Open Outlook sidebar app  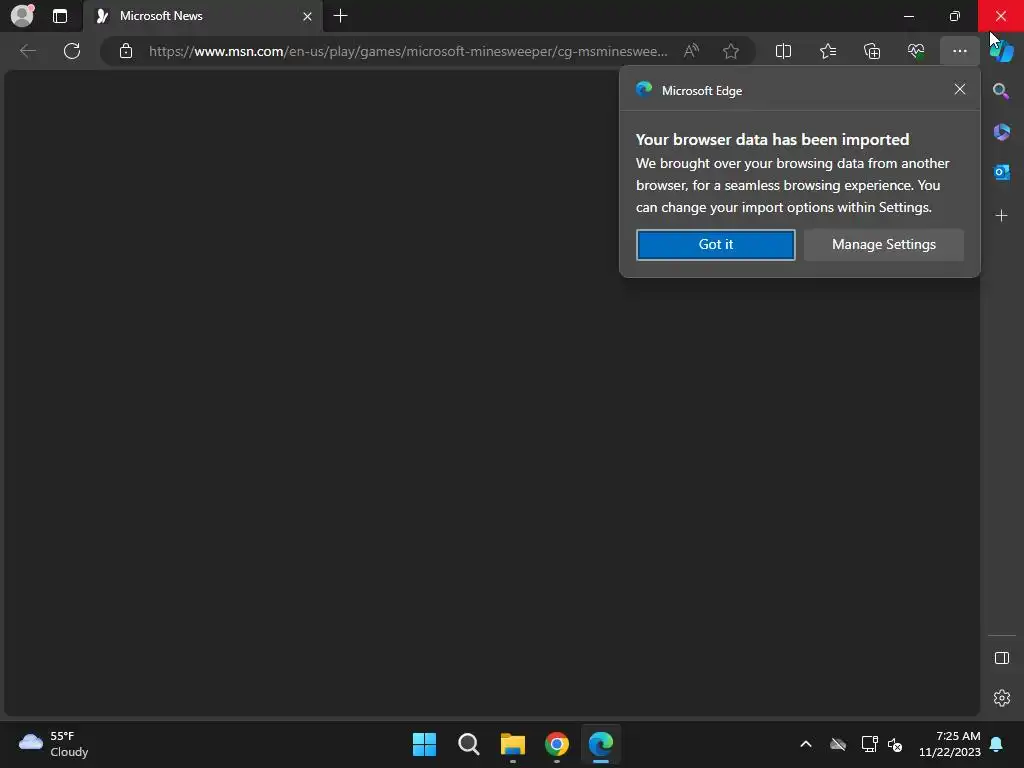[x=1001, y=172]
